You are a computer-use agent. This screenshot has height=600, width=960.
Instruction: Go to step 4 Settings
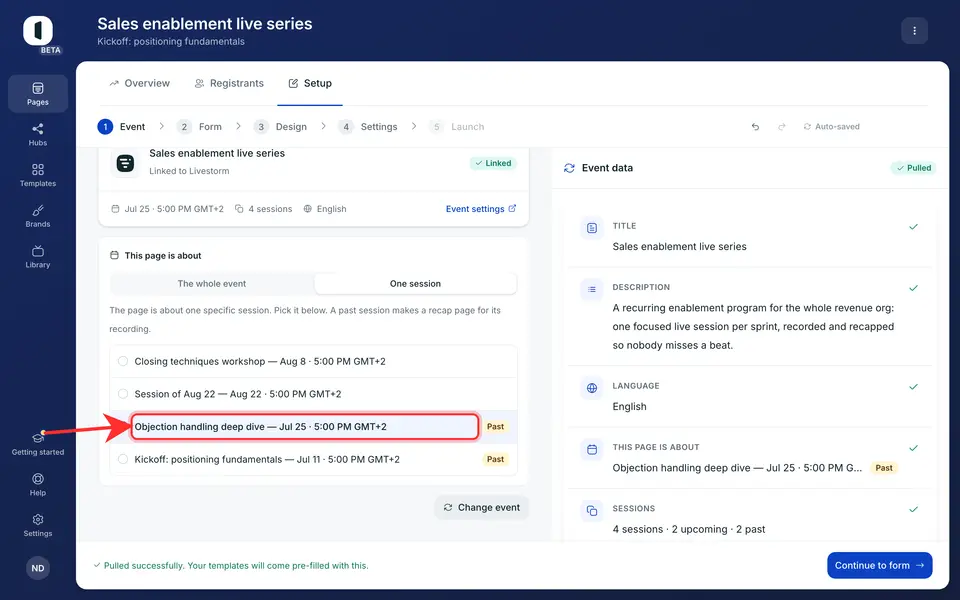[367, 127]
